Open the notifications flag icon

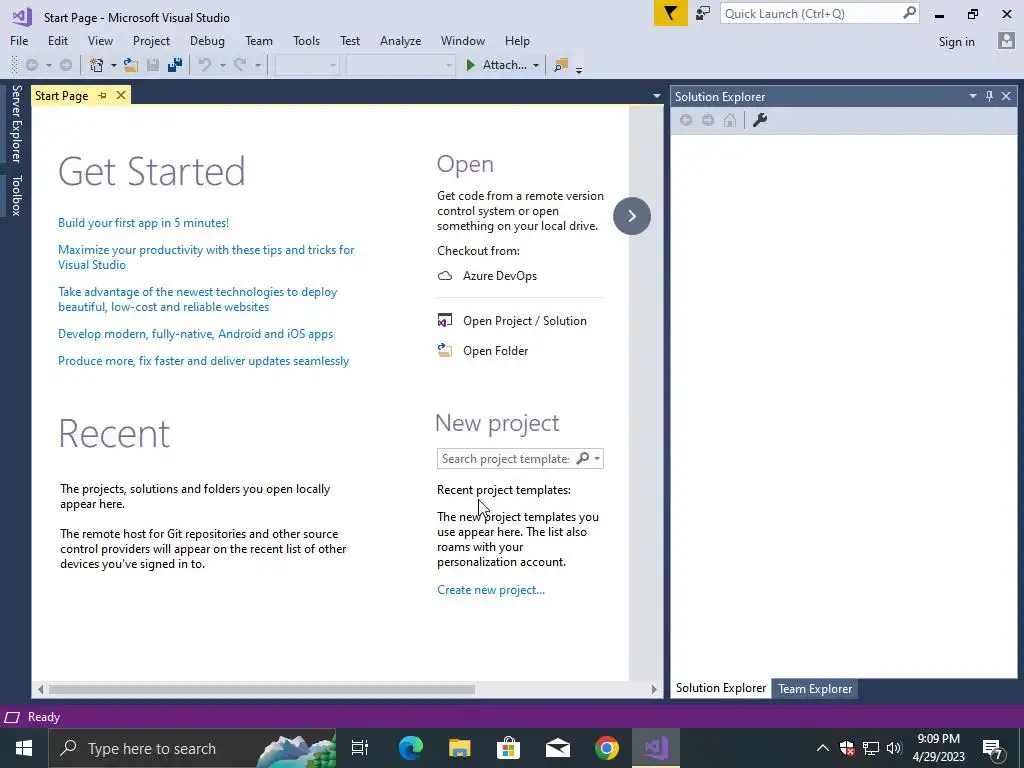click(x=670, y=13)
